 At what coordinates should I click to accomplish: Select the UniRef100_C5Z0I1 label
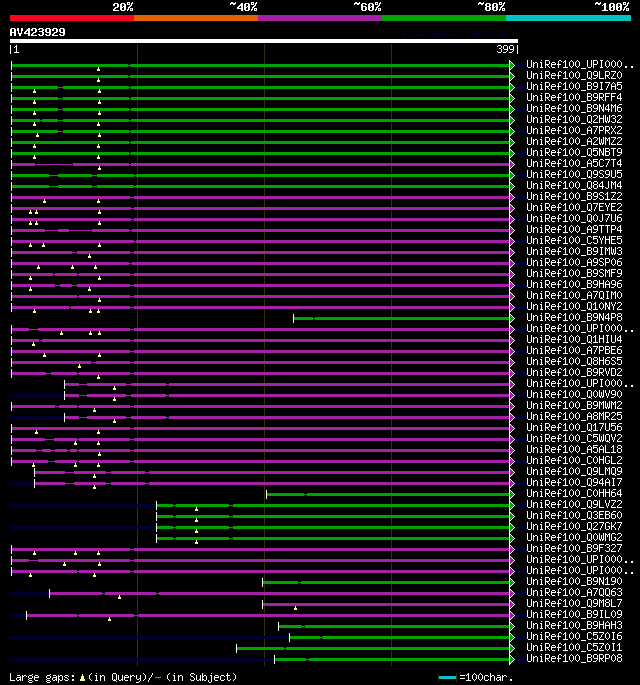coord(574,647)
